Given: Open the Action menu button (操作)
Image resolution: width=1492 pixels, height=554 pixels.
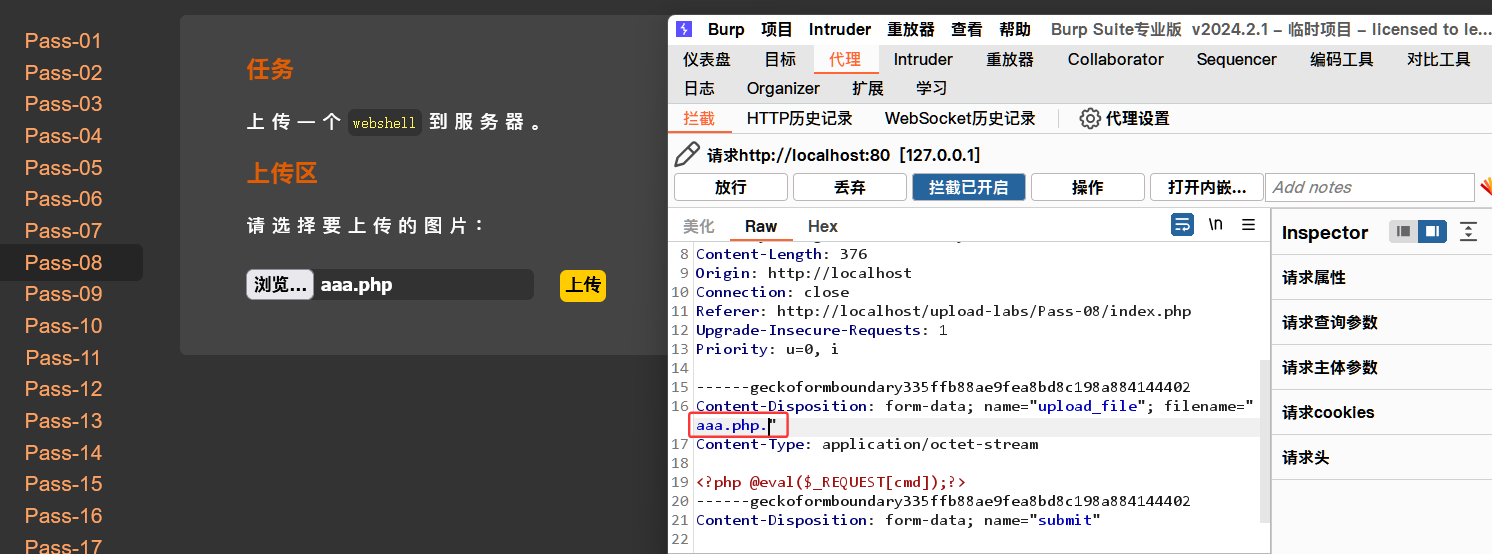Looking at the screenshot, I should pos(1087,187).
